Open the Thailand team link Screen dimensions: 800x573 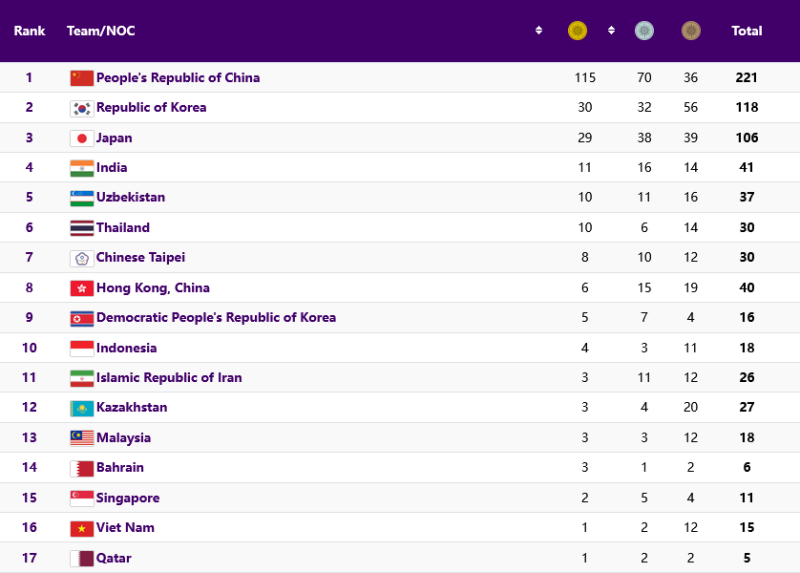(x=123, y=228)
